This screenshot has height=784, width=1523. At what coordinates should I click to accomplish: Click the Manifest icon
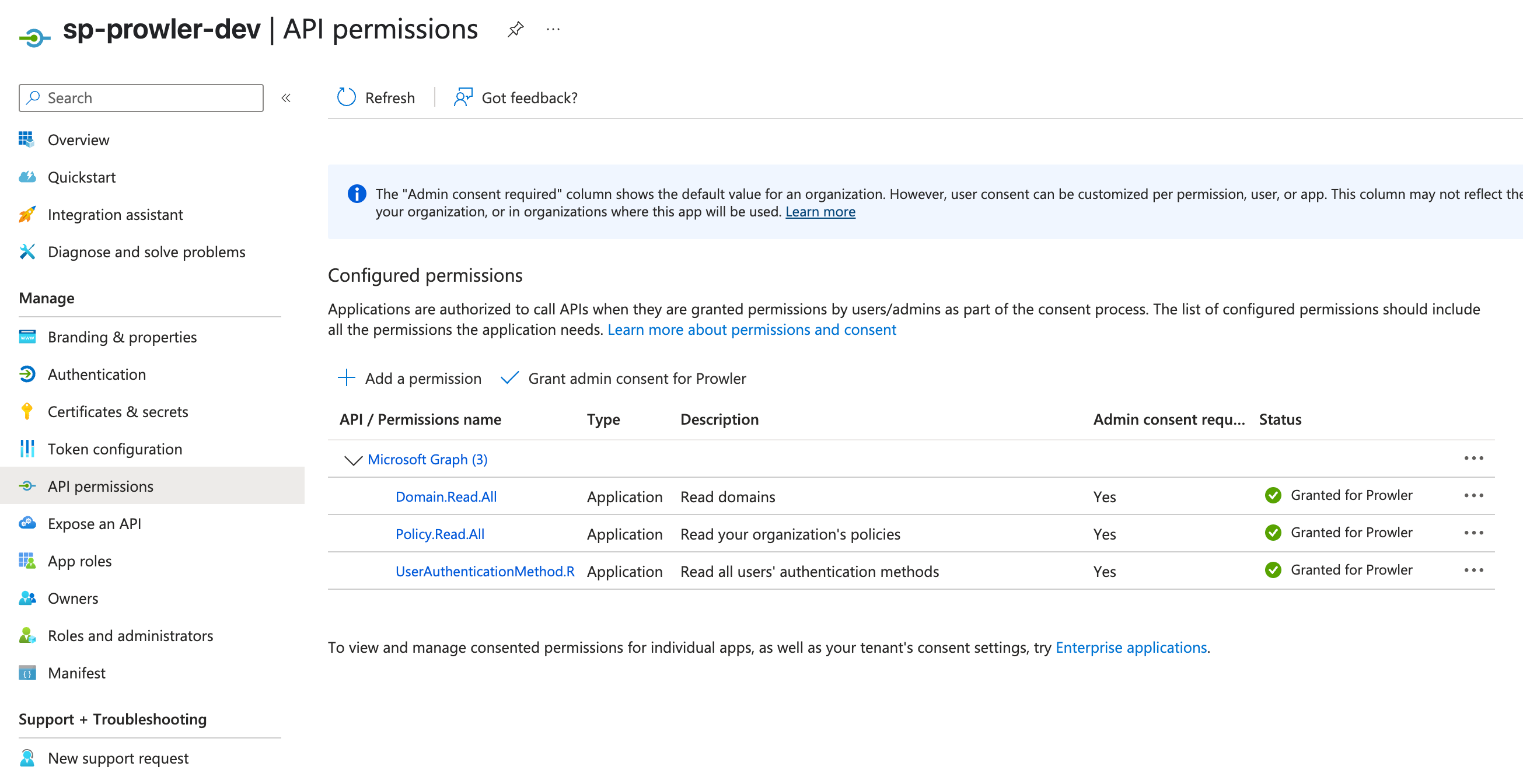[x=27, y=672]
